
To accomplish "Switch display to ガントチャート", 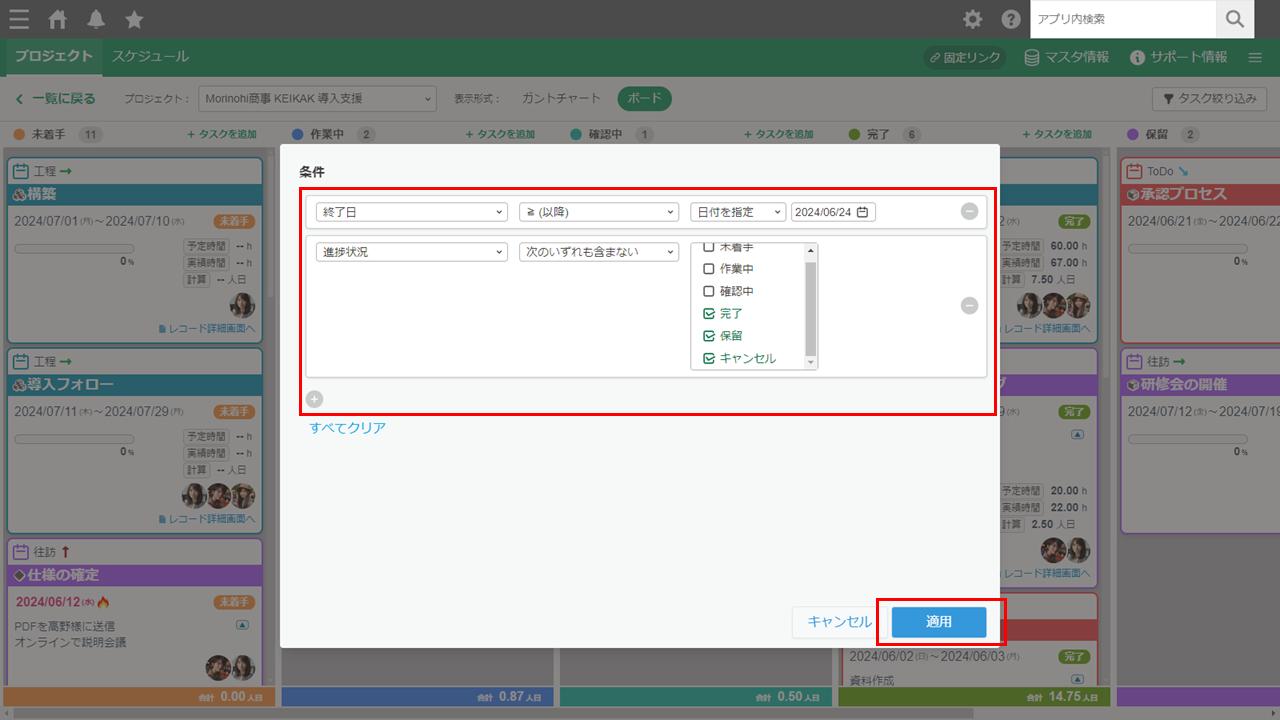I will click(561, 99).
